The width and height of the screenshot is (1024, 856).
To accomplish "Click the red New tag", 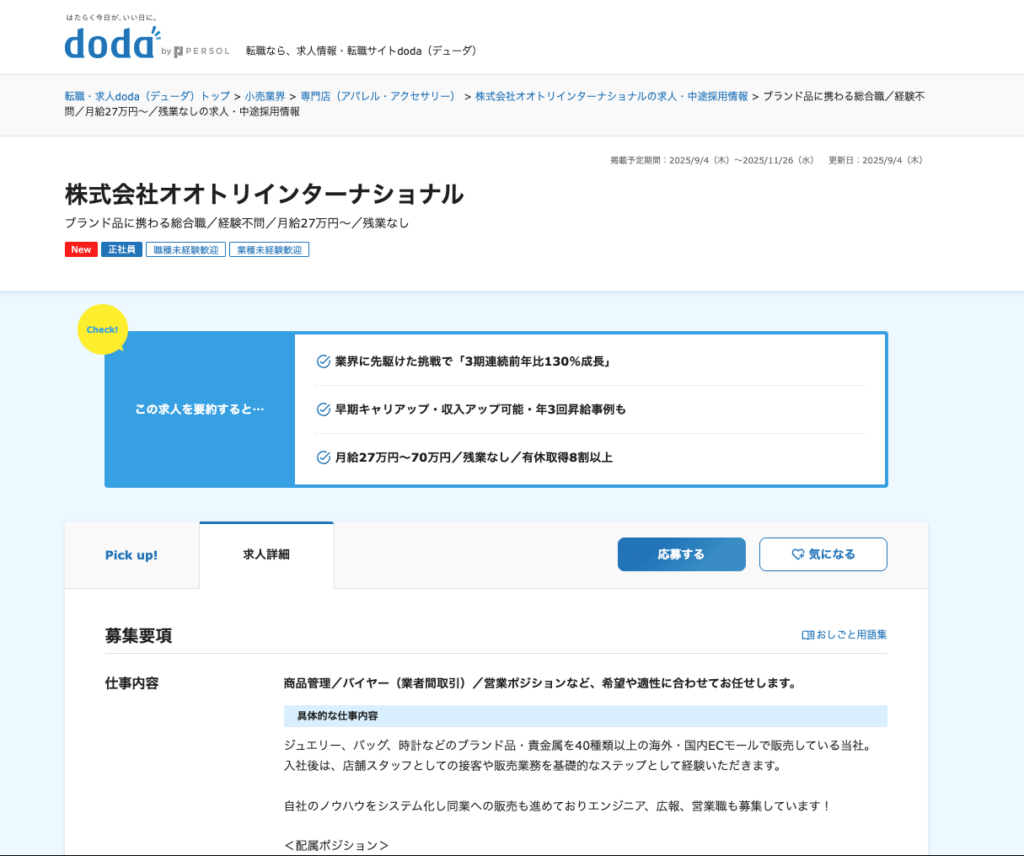I will coord(81,249).
